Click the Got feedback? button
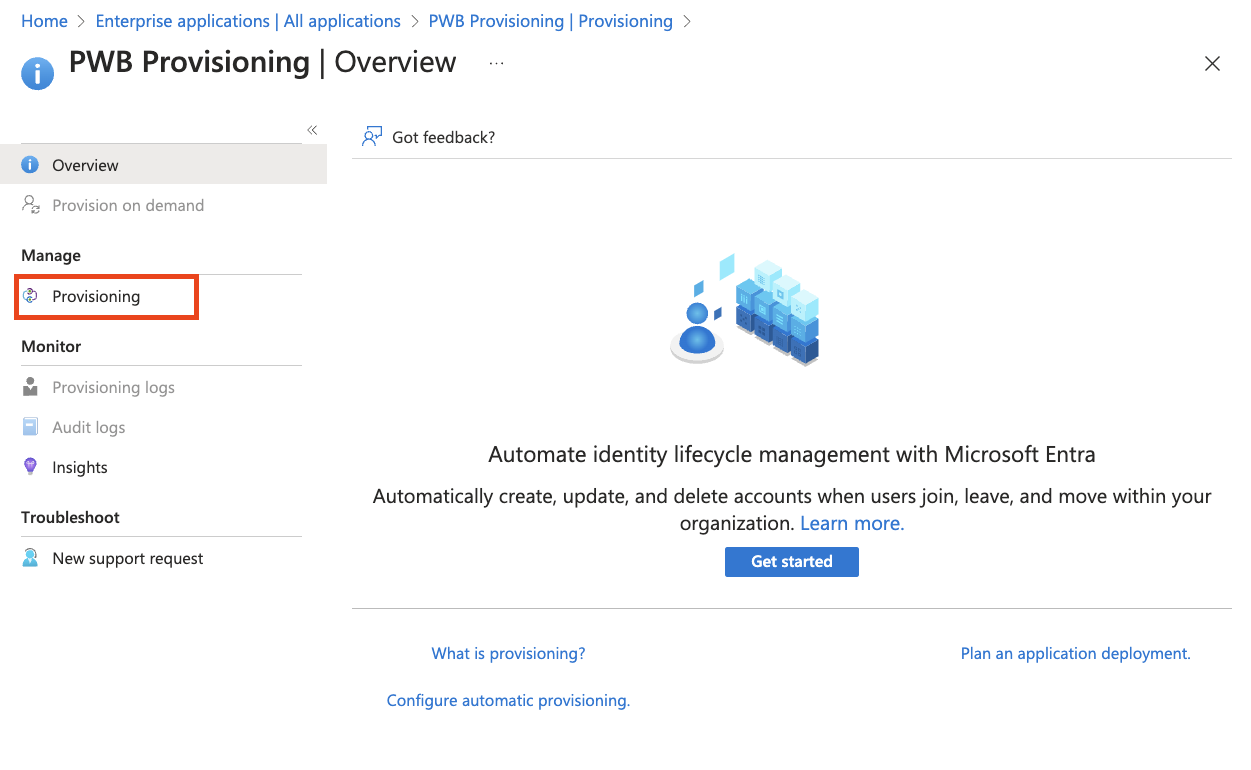 click(429, 137)
